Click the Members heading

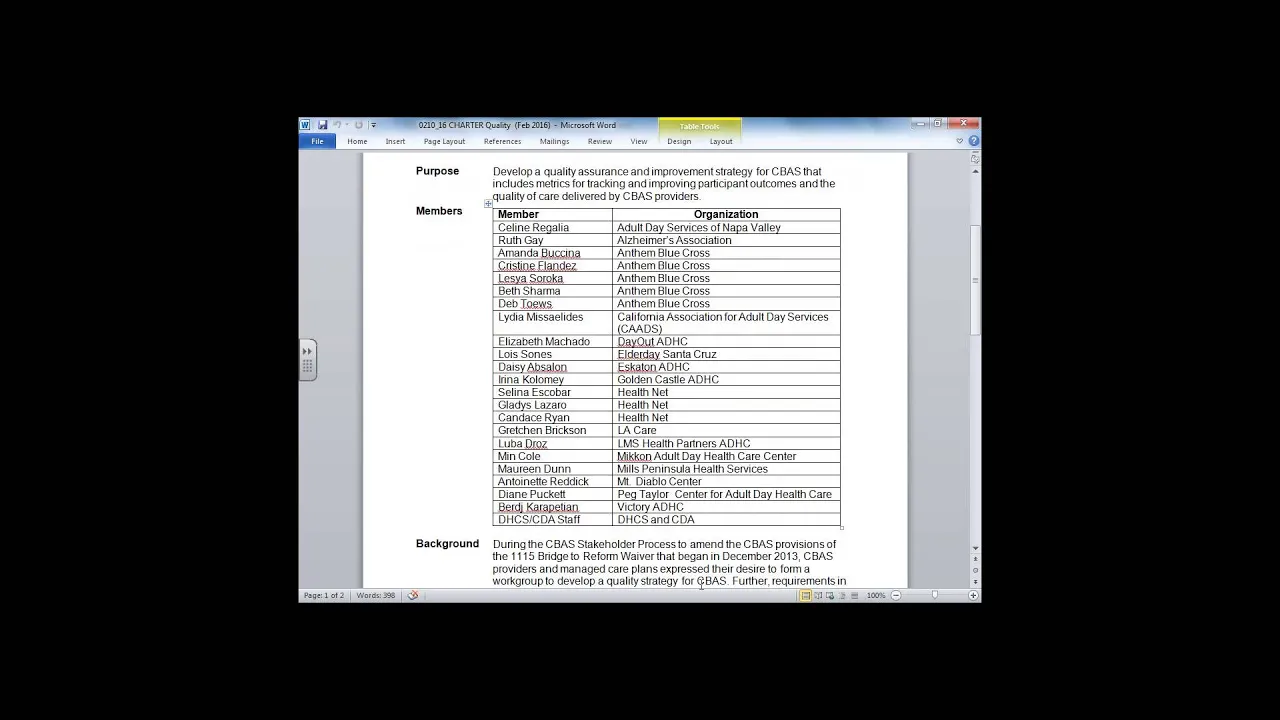pos(439,211)
